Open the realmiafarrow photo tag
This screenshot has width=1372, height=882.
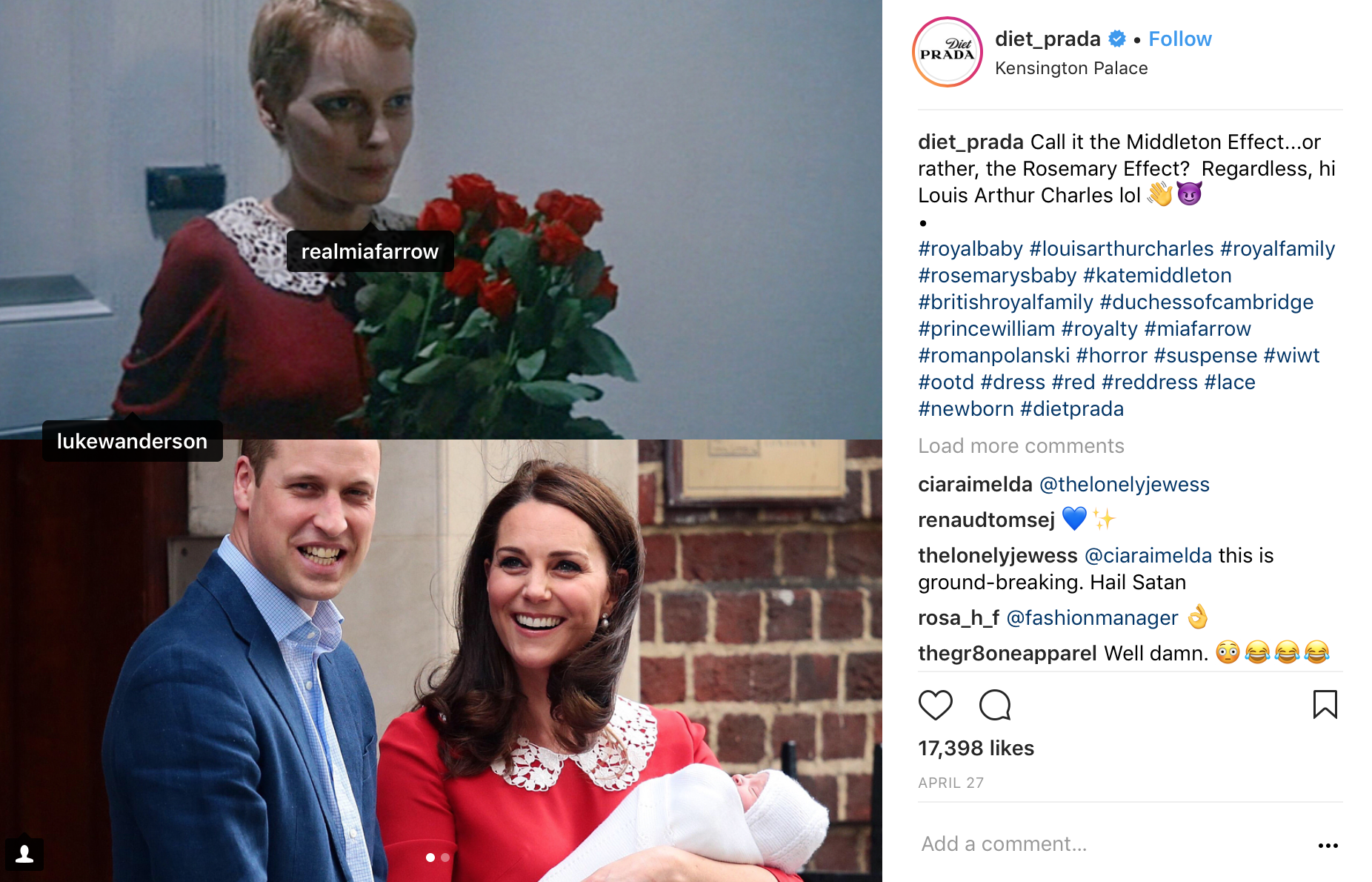click(x=370, y=251)
